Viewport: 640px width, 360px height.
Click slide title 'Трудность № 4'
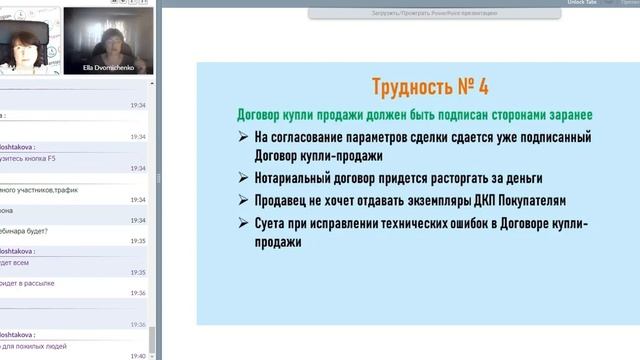click(430, 87)
